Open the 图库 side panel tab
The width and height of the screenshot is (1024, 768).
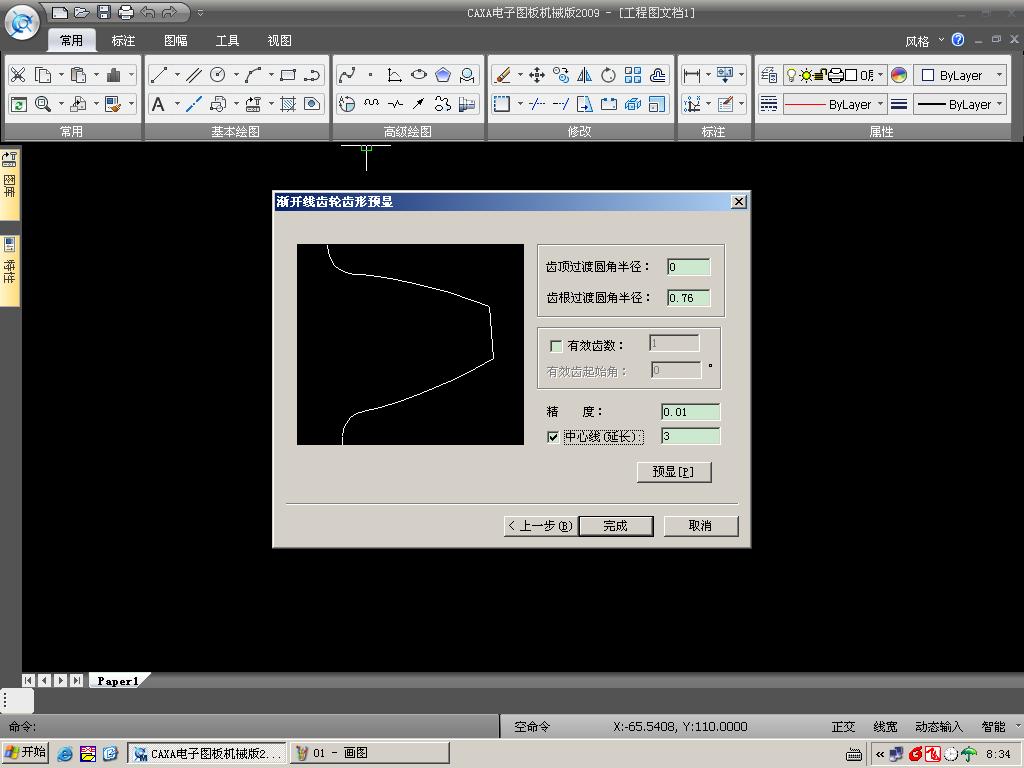pyautogui.click(x=9, y=184)
